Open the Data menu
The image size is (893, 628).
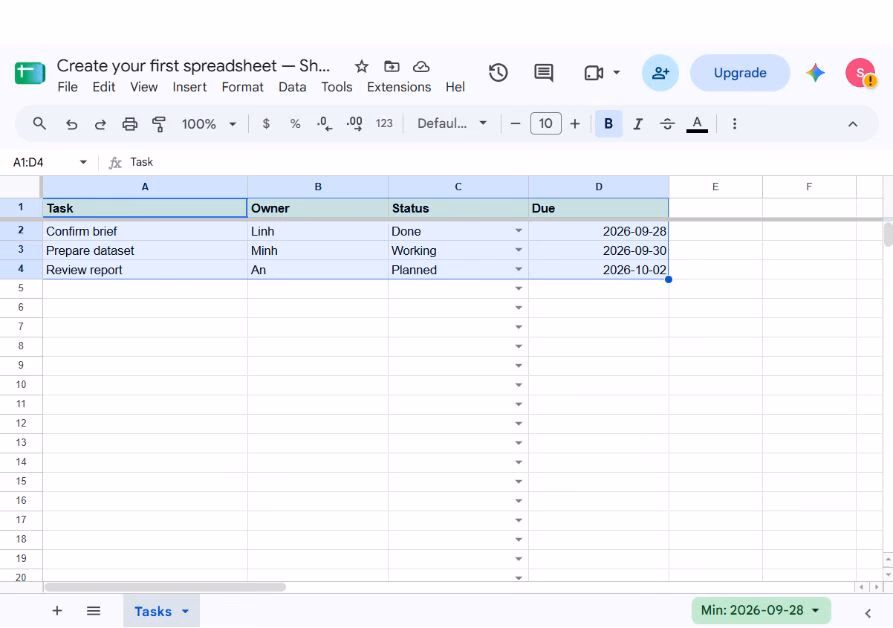(x=292, y=87)
